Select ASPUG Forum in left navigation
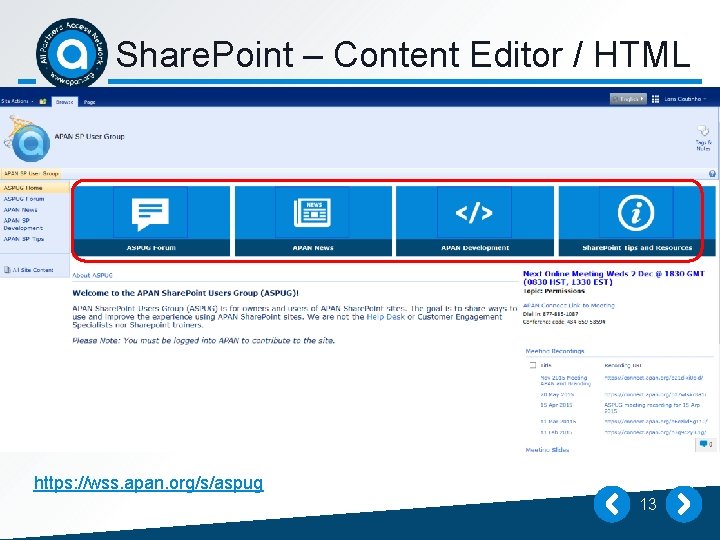Image resolution: width=720 pixels, height=540 pixels. pos(24,199)
